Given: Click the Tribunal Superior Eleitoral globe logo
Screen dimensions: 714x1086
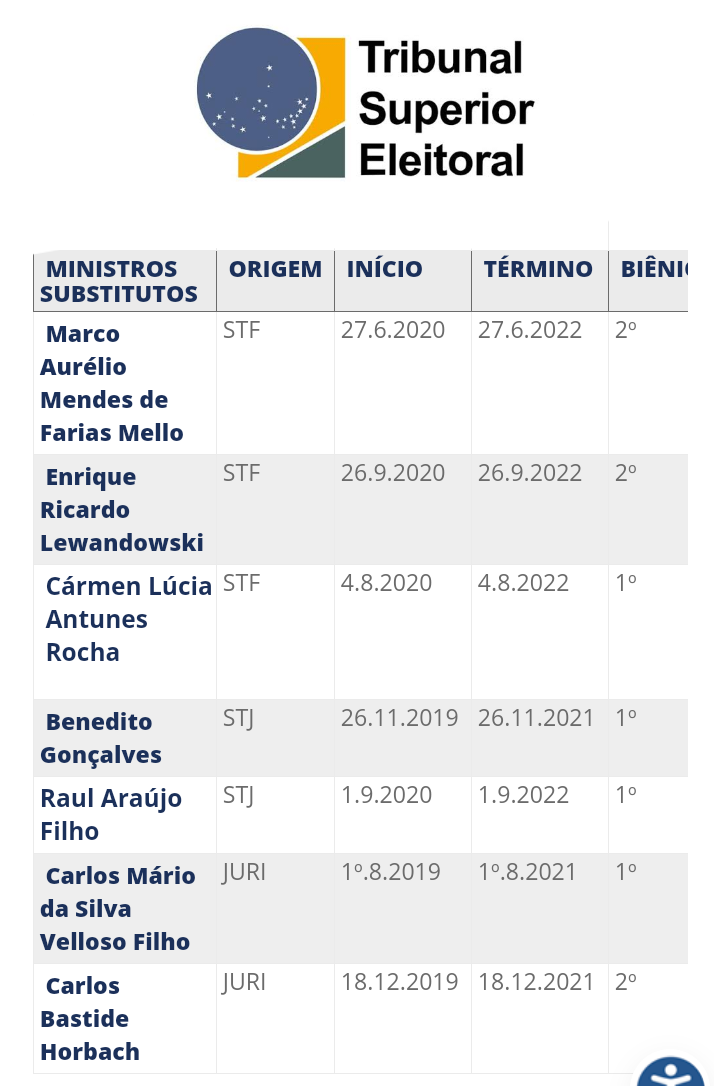Looking at the screenshot, I should [271, 103].
